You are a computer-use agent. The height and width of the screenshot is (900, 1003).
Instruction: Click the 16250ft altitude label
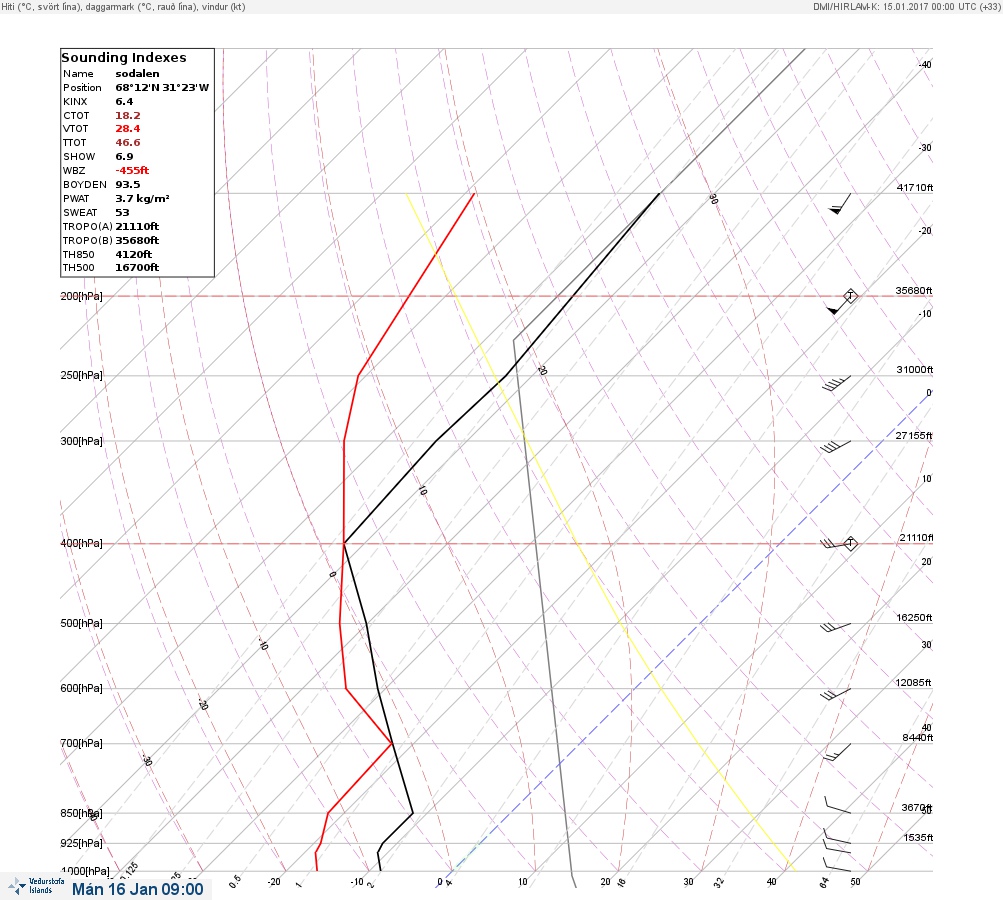coord(914,618)
